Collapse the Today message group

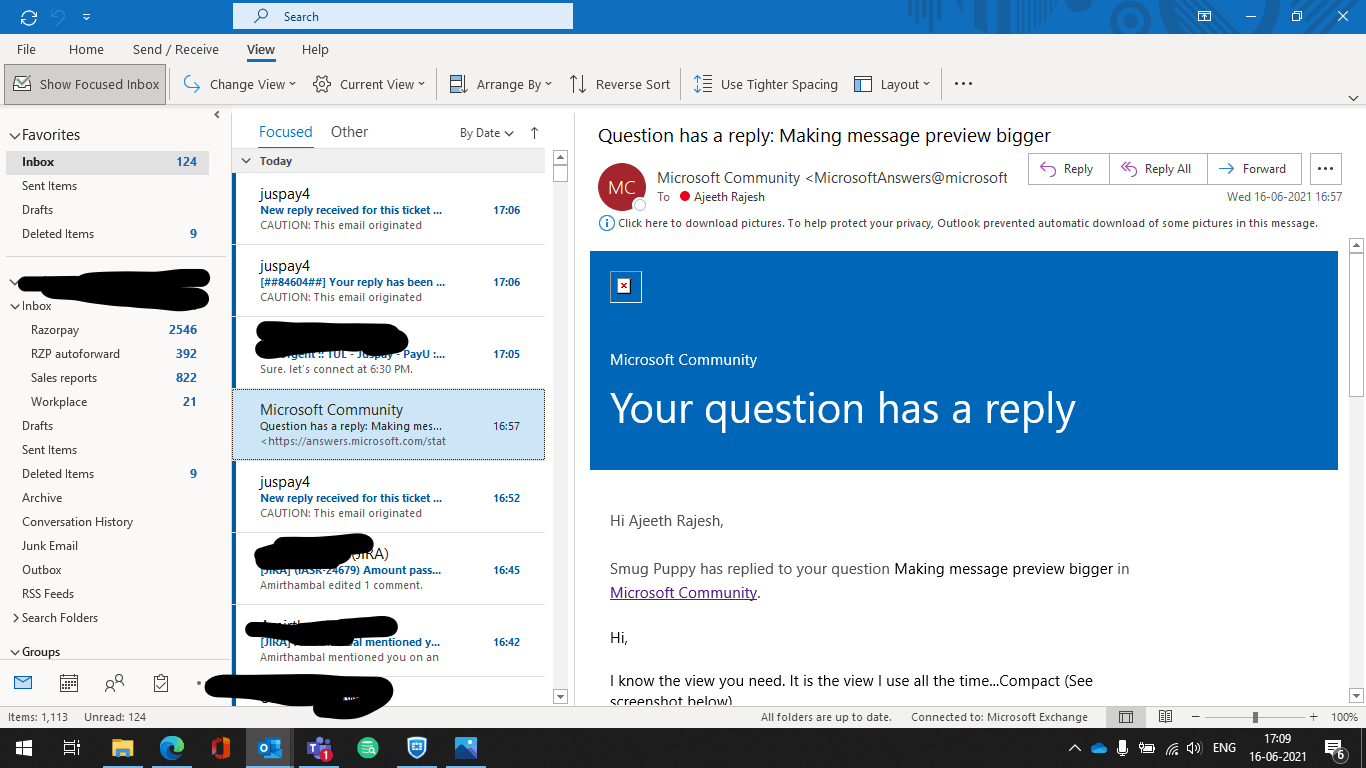247,161
